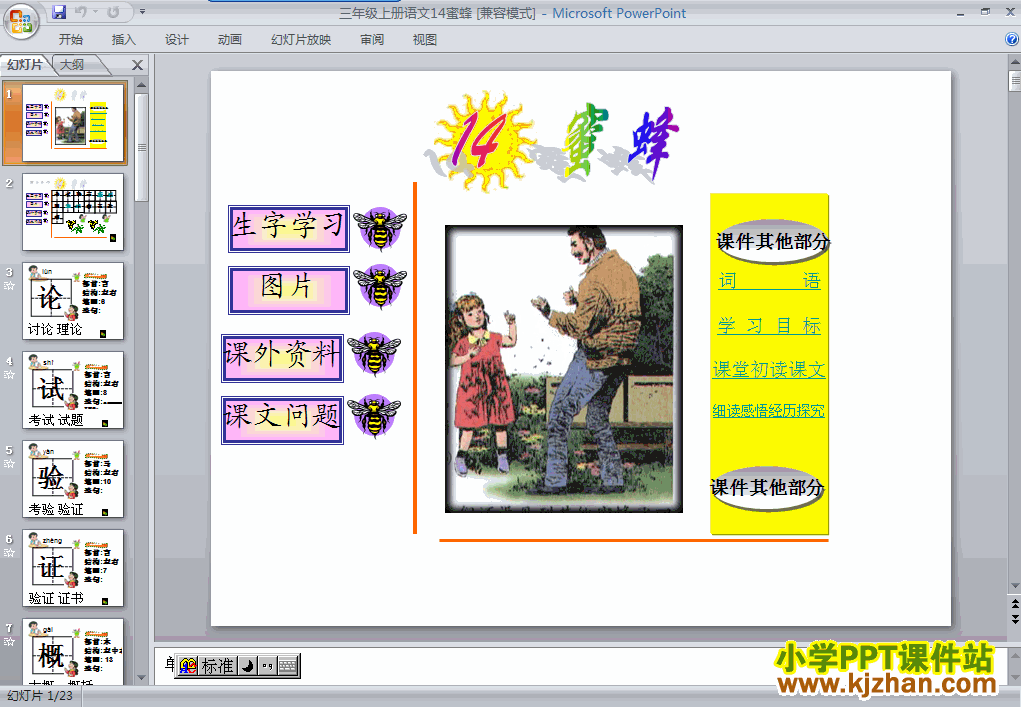Switch to the 设计 ribbon tab
This screenshot has height=707, width=1021.
coord(176,40)
